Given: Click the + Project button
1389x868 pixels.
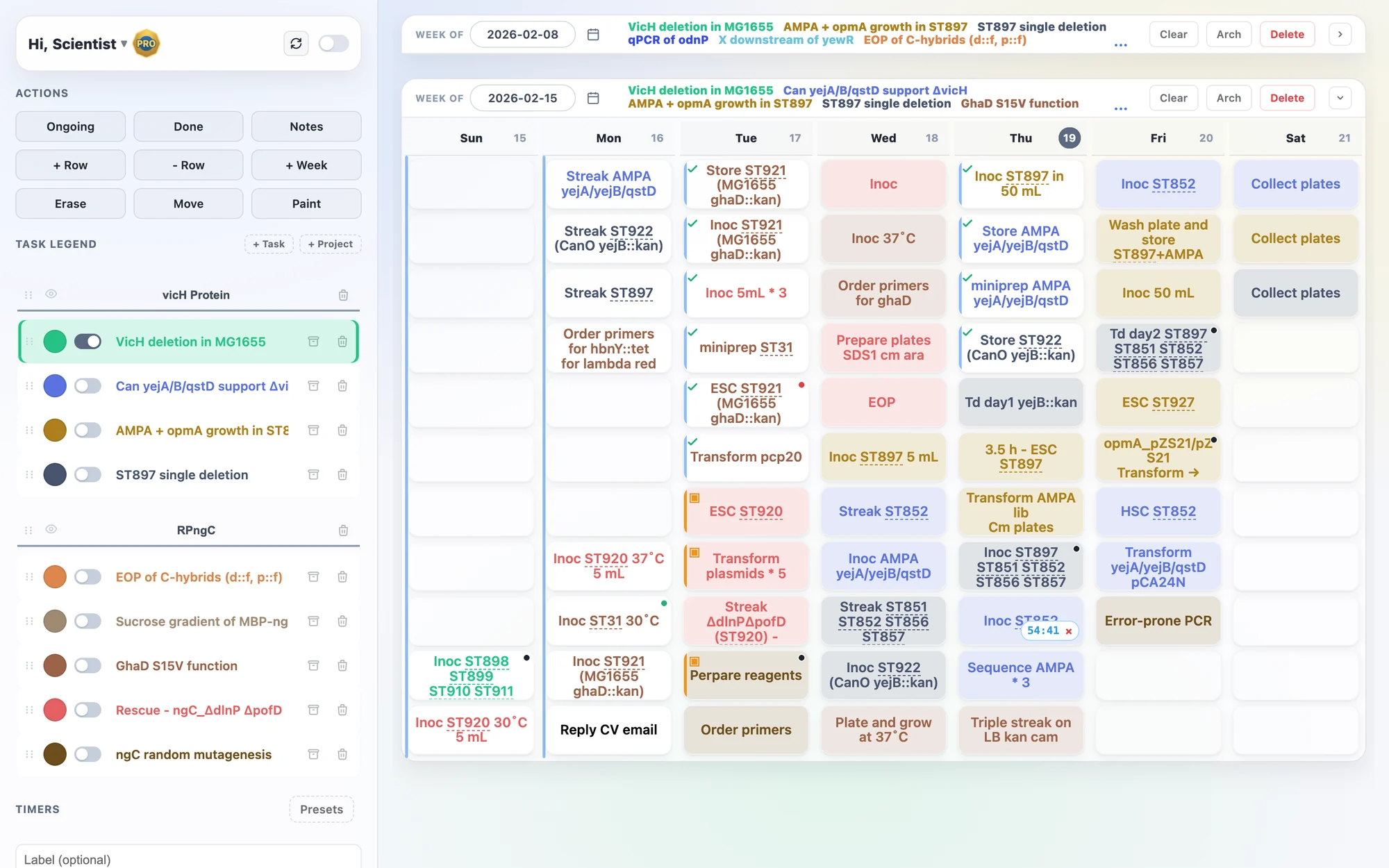Looking at the screenshot, I should click(331, 244).
